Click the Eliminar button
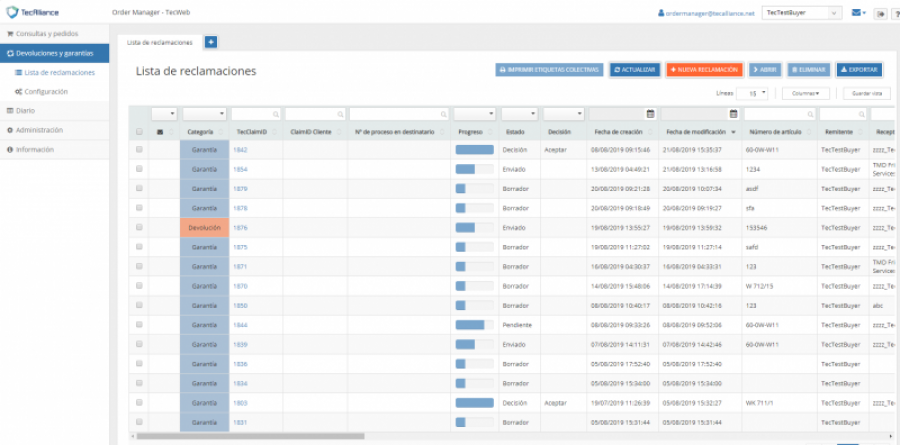This screenshot has width=900, height=445. (809, 69)
